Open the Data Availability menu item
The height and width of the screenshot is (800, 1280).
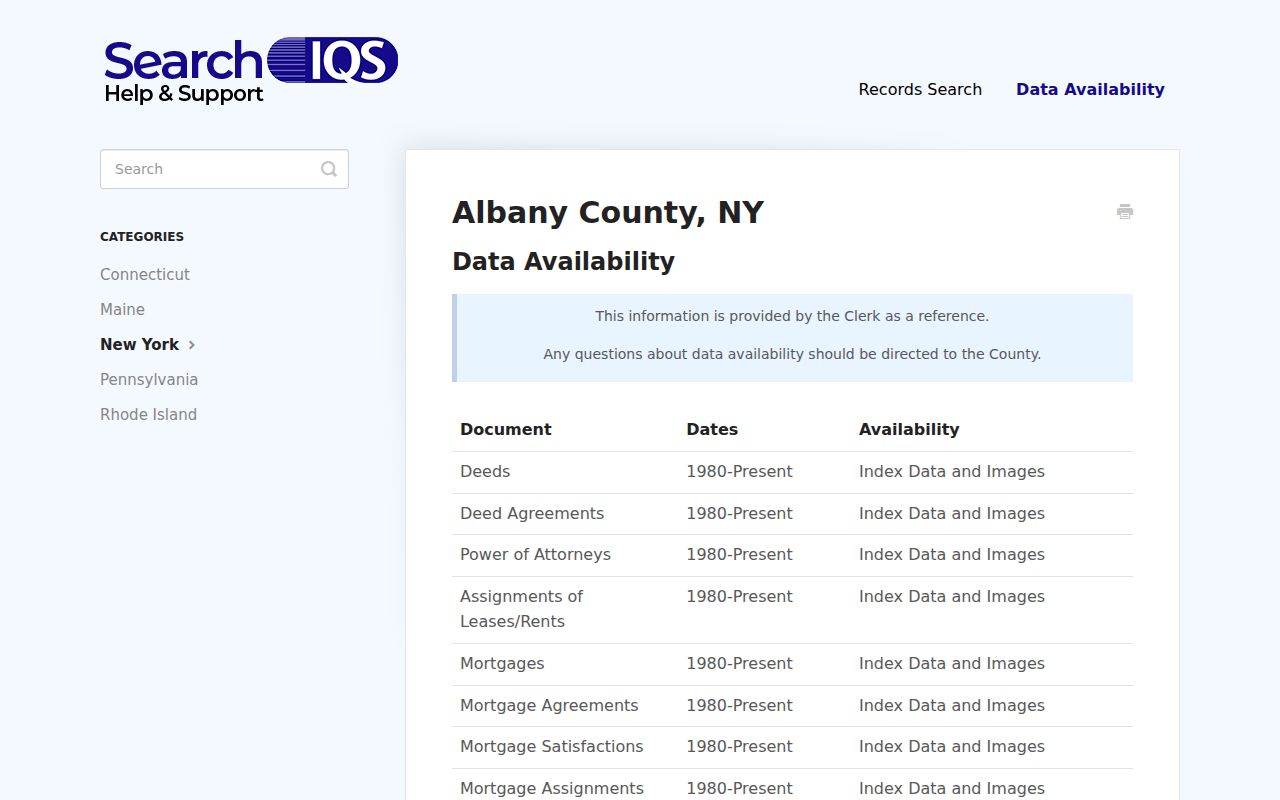[1090, 89]
